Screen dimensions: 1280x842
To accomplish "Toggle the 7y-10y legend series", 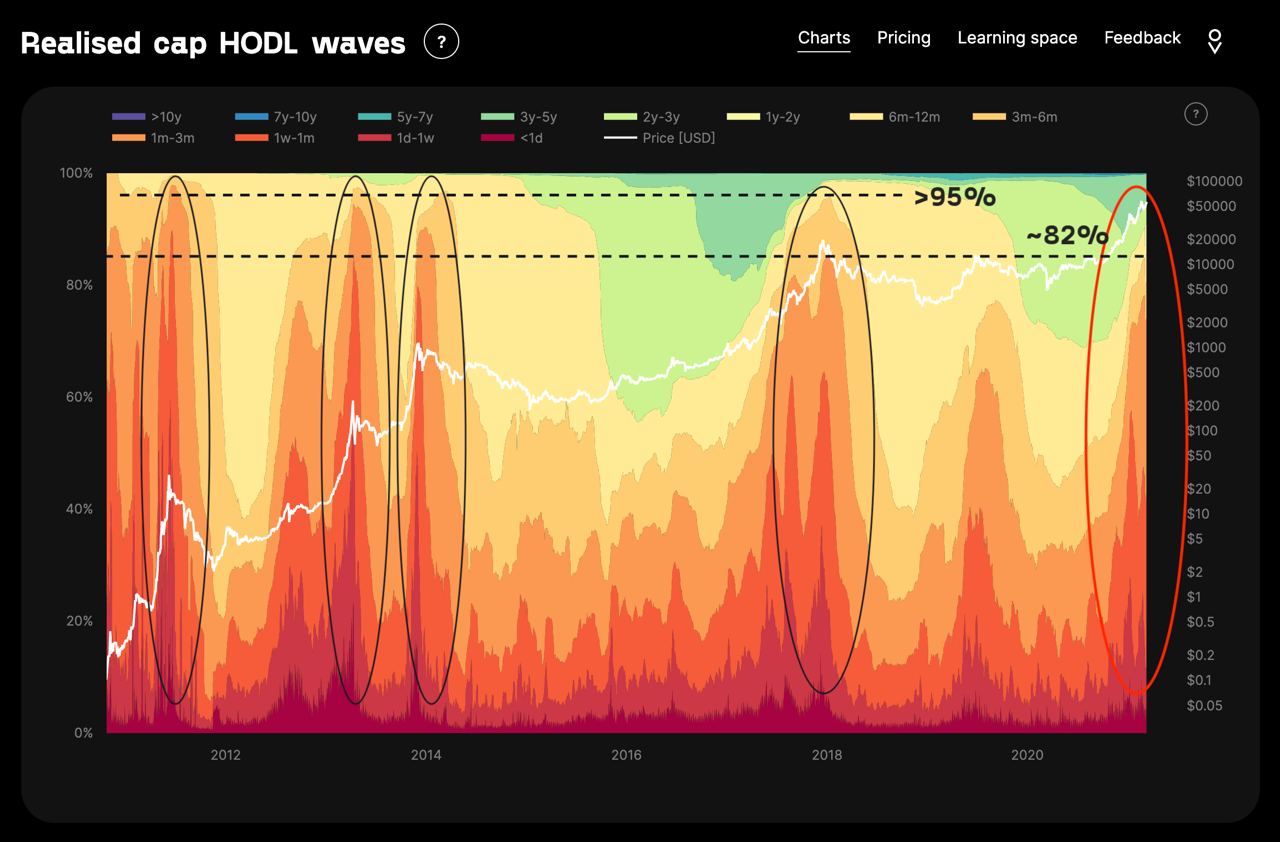I will 275,117.
